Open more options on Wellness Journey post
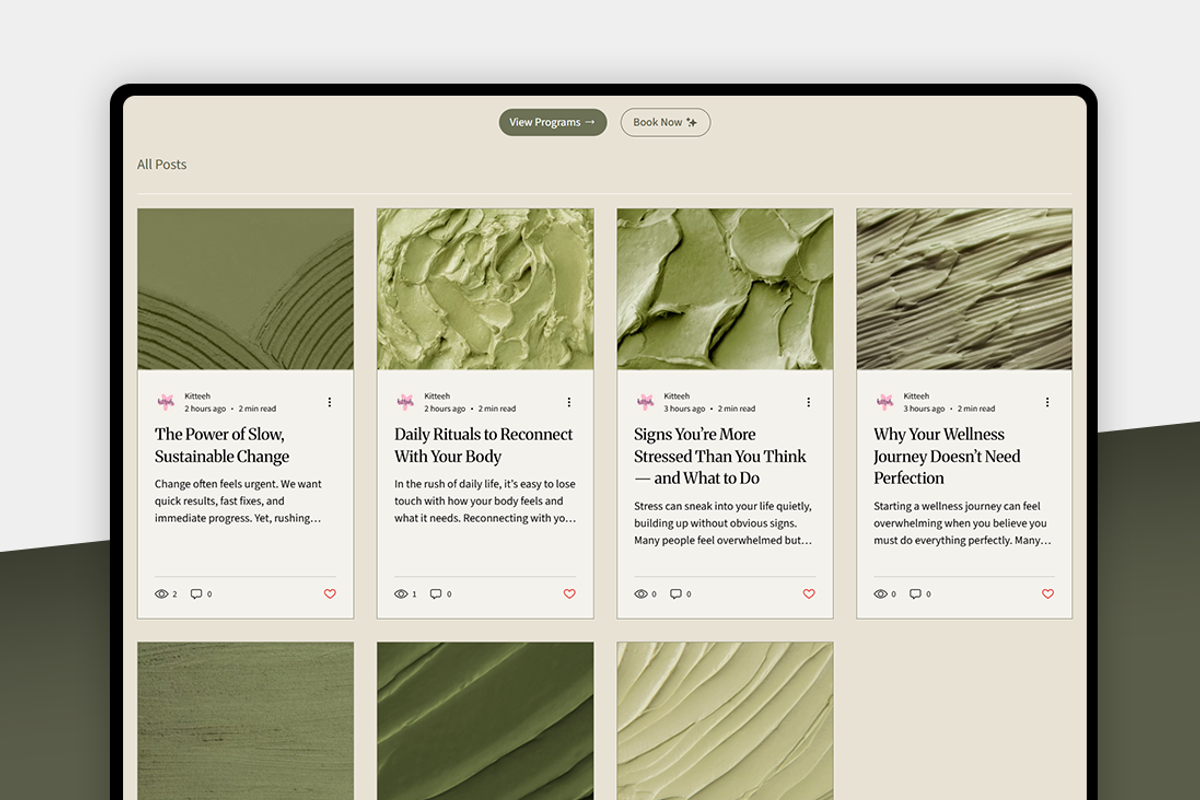This screenshot has width=1200, height=800. pyautogui.click(x=1047, y=402)
